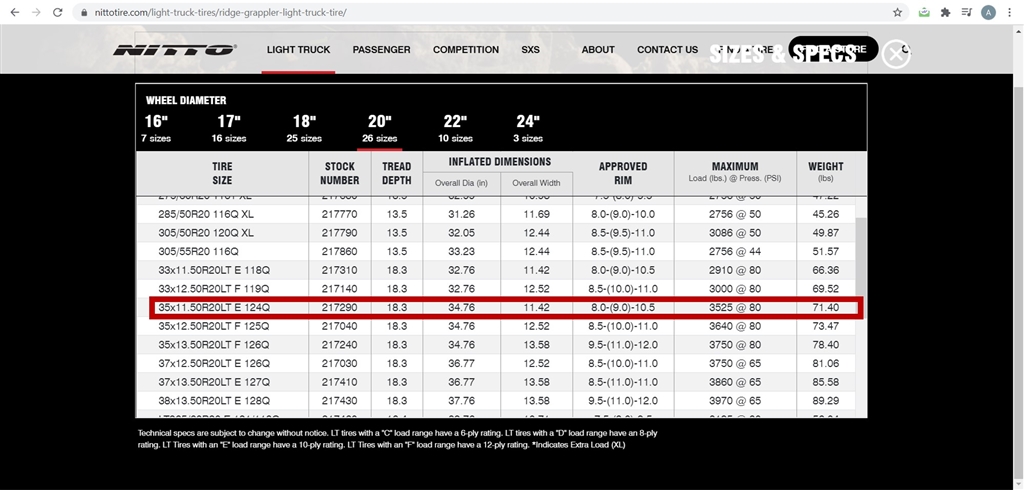Open the media control playlist icon

[967, 12]
